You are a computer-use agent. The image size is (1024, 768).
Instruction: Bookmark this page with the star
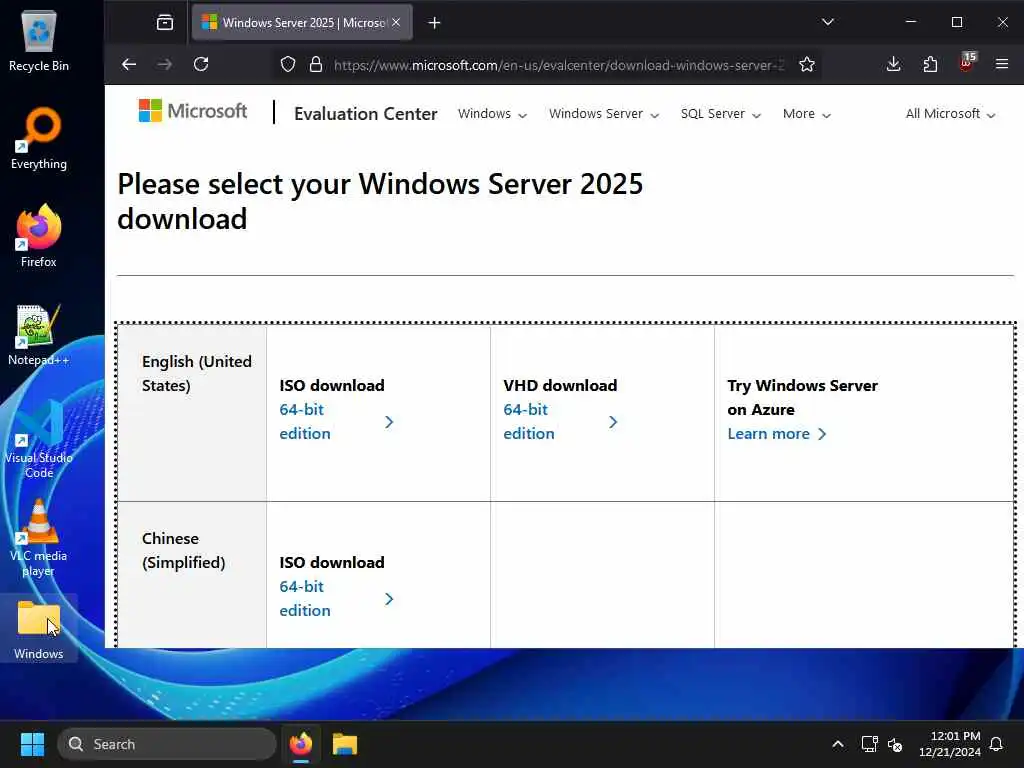click(807, 65)
